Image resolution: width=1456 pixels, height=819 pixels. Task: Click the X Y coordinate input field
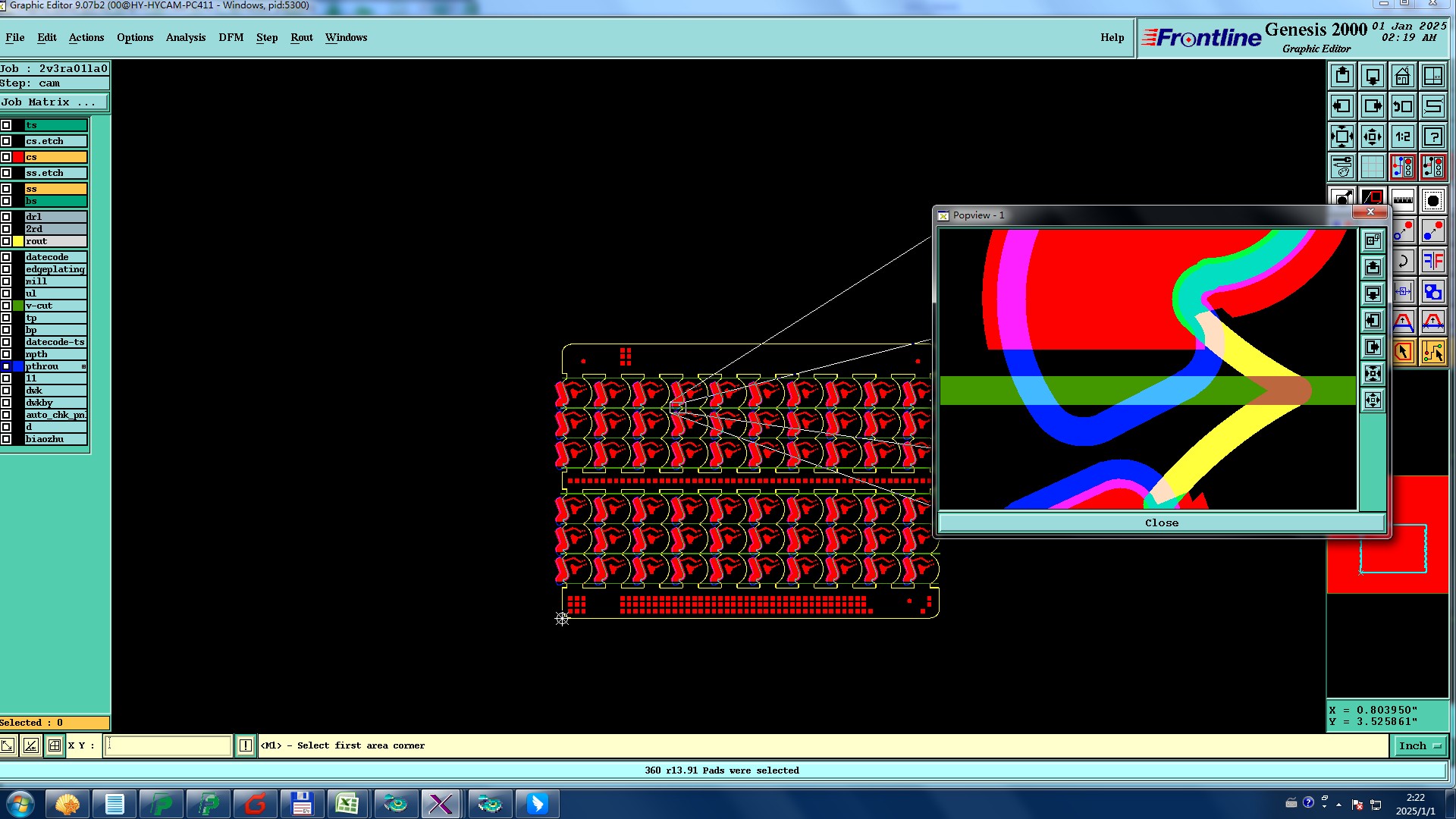tap(167, 745)
